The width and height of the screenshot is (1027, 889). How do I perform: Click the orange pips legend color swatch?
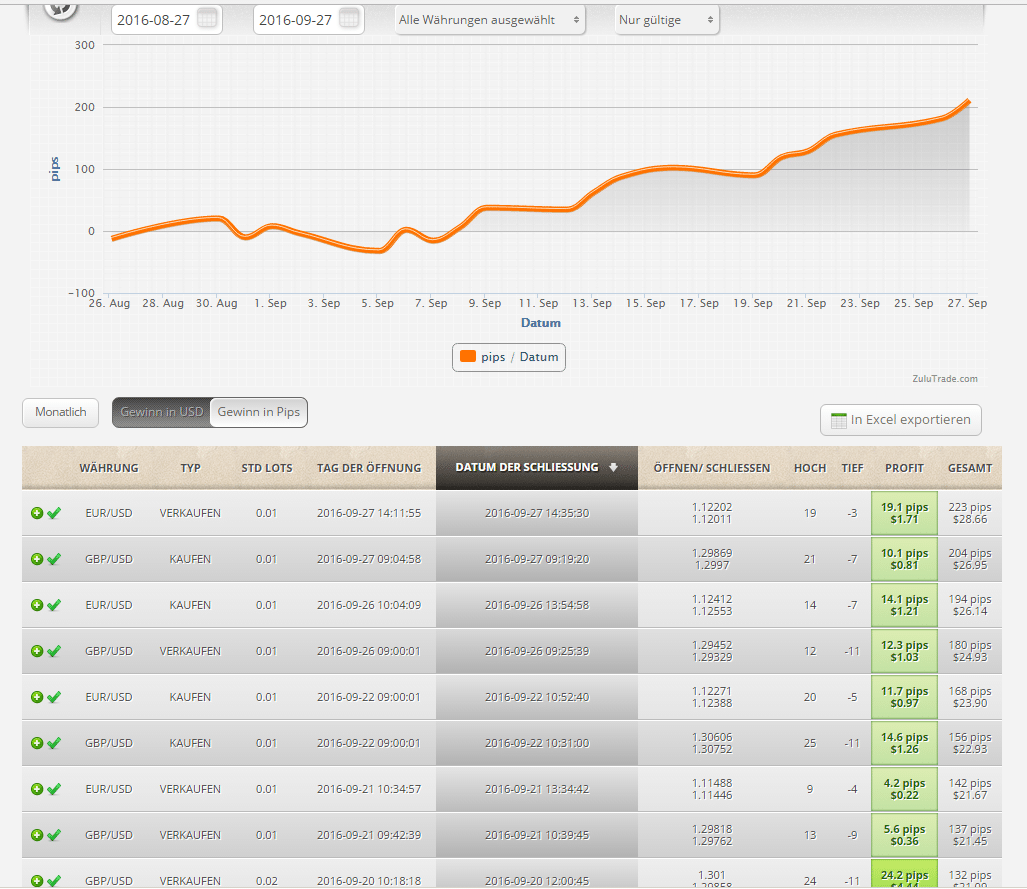467,357
